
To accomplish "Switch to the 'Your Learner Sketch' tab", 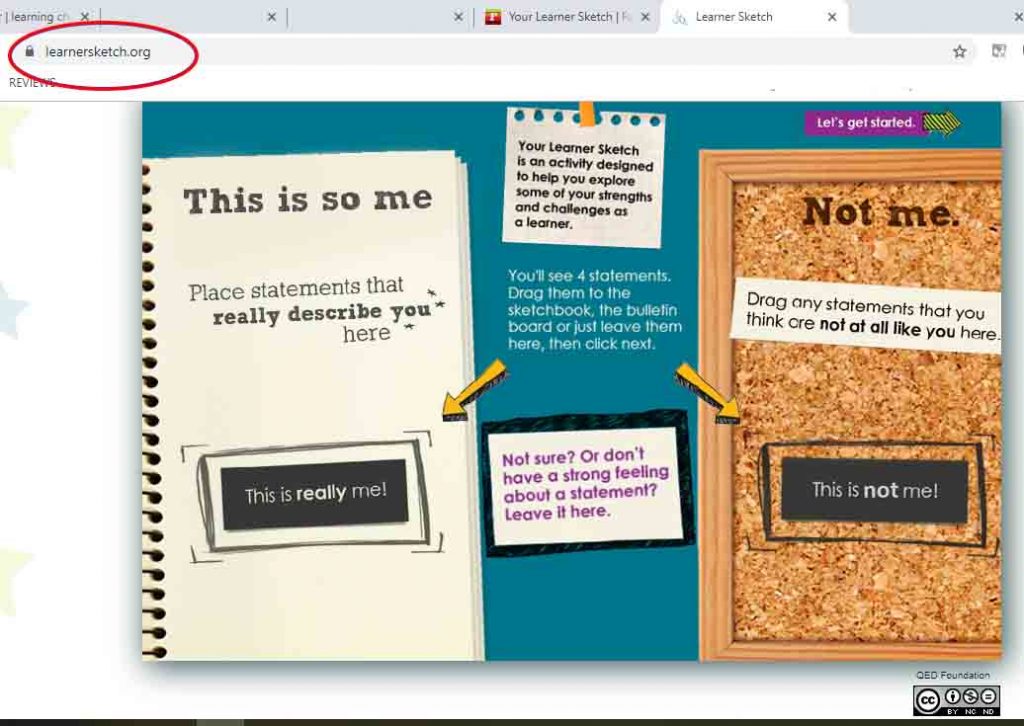I will tap(565, 17).
